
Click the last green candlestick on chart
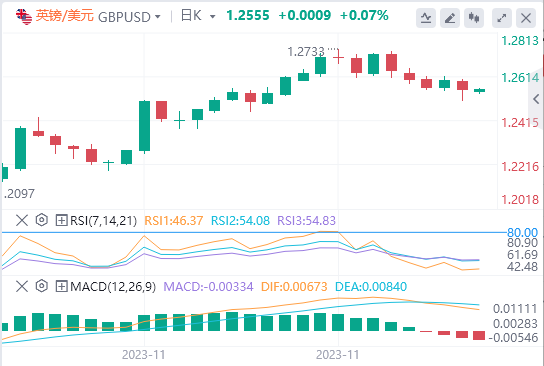(479, 91)
